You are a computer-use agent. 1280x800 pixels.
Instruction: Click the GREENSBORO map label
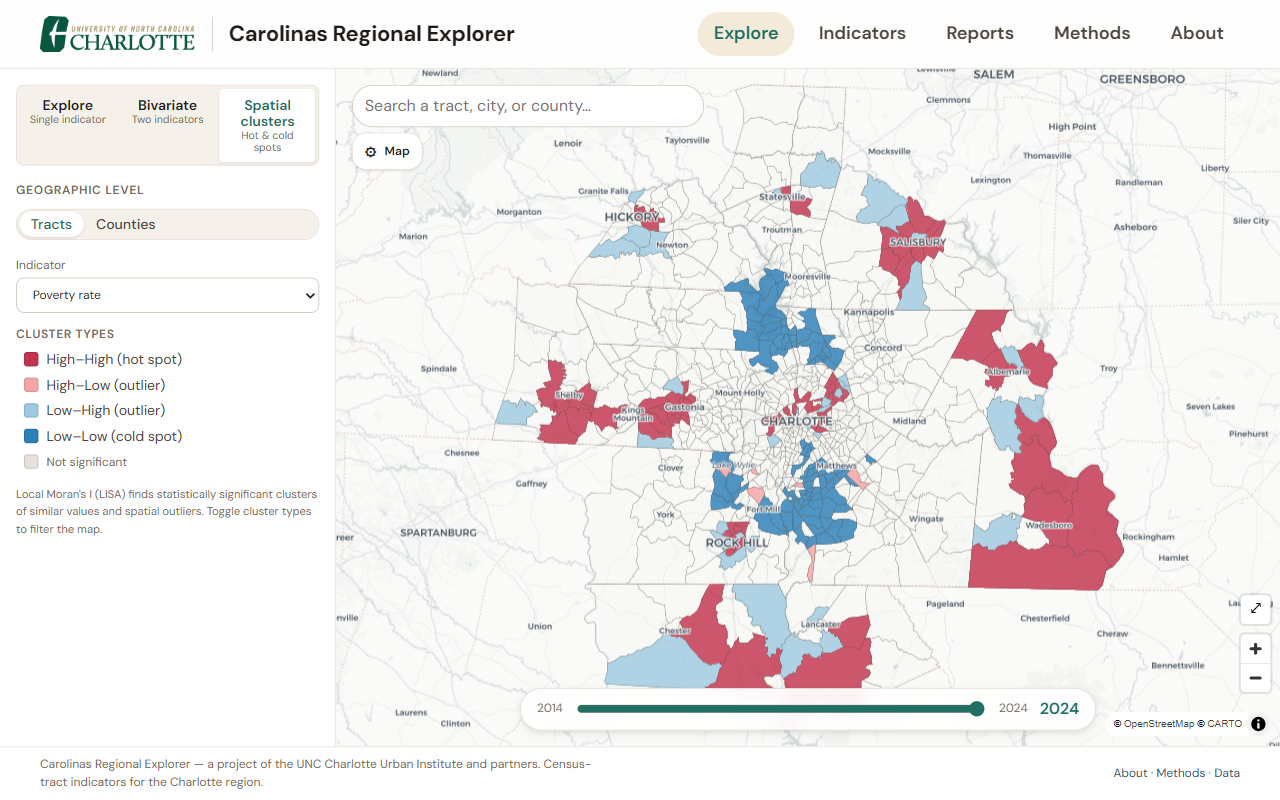click(1142, 78)
